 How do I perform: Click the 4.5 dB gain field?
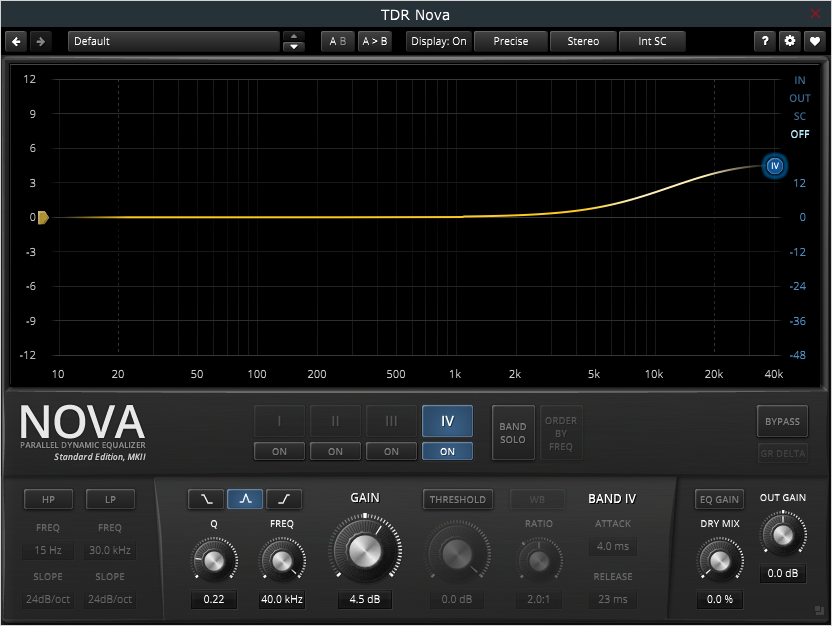pos(365,599)
